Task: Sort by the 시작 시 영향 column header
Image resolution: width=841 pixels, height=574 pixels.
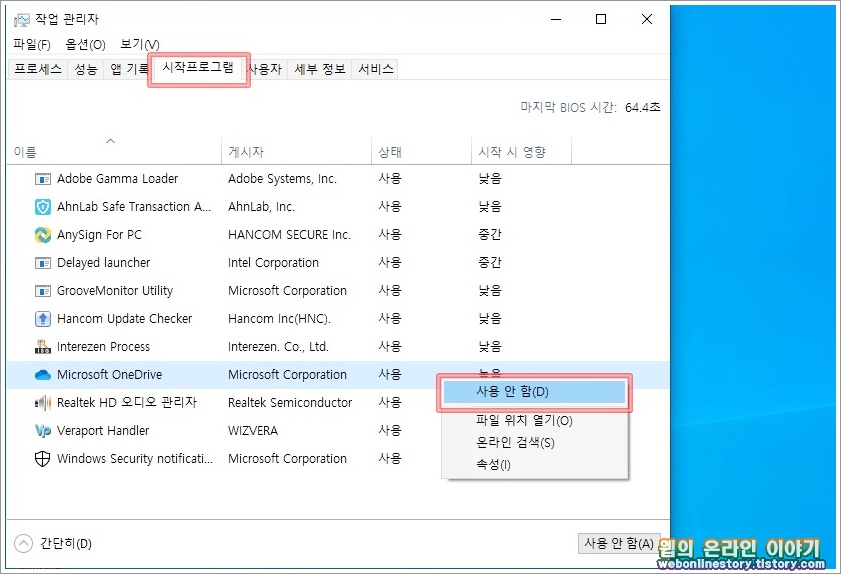Action: click(x=521, y=151)
